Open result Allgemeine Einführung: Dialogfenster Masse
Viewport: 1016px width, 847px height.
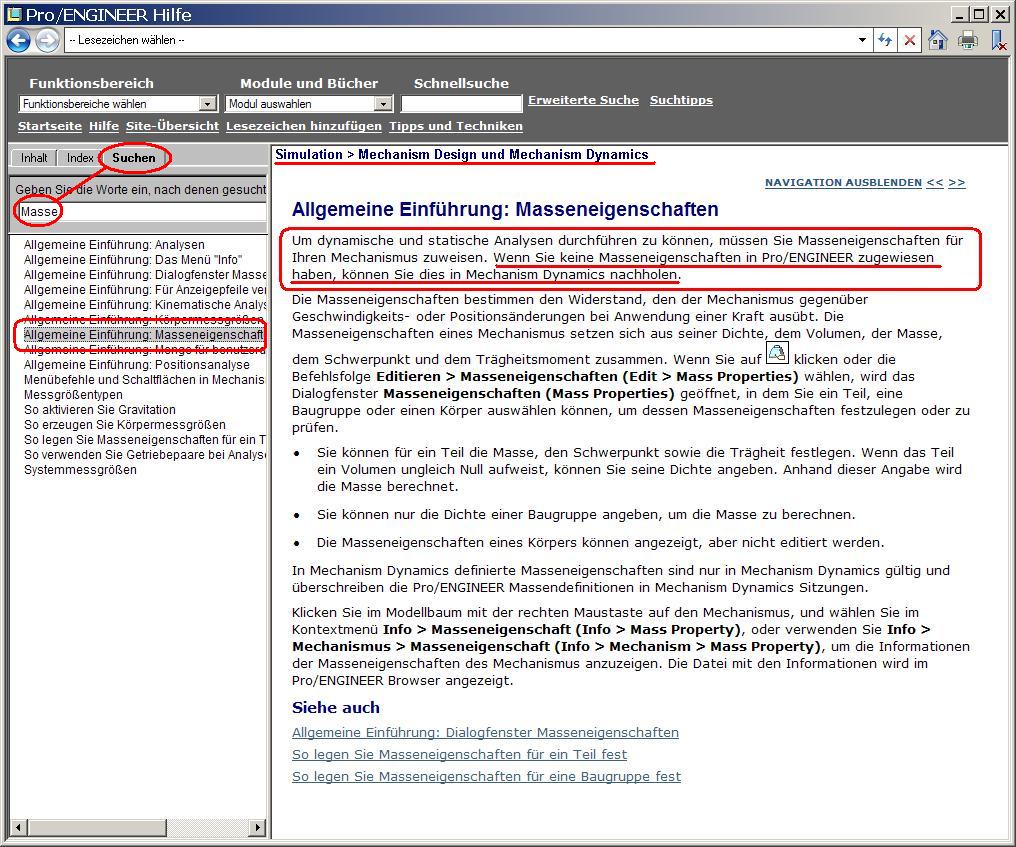[144, 275]
